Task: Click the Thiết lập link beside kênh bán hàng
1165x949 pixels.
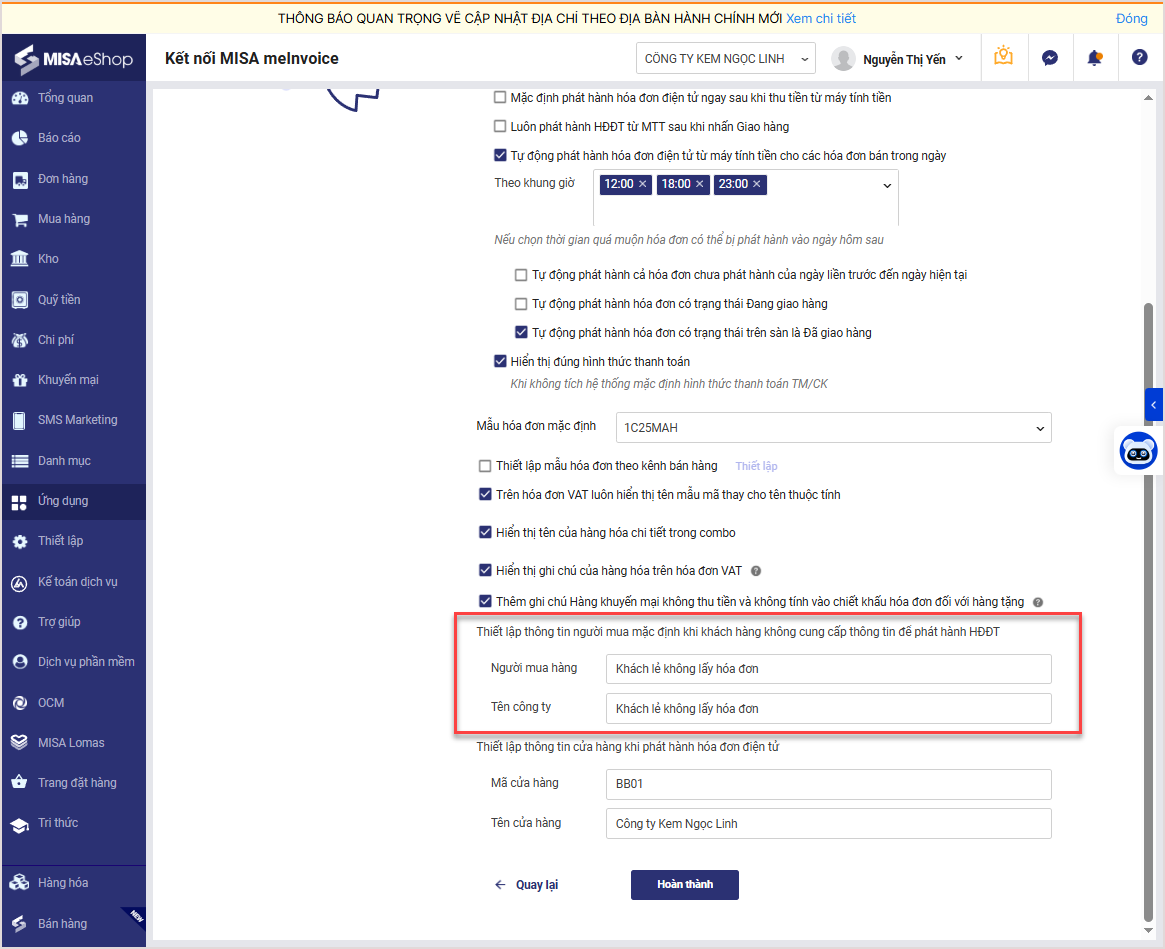Action: pyautogui.click(x=756, y=466)
